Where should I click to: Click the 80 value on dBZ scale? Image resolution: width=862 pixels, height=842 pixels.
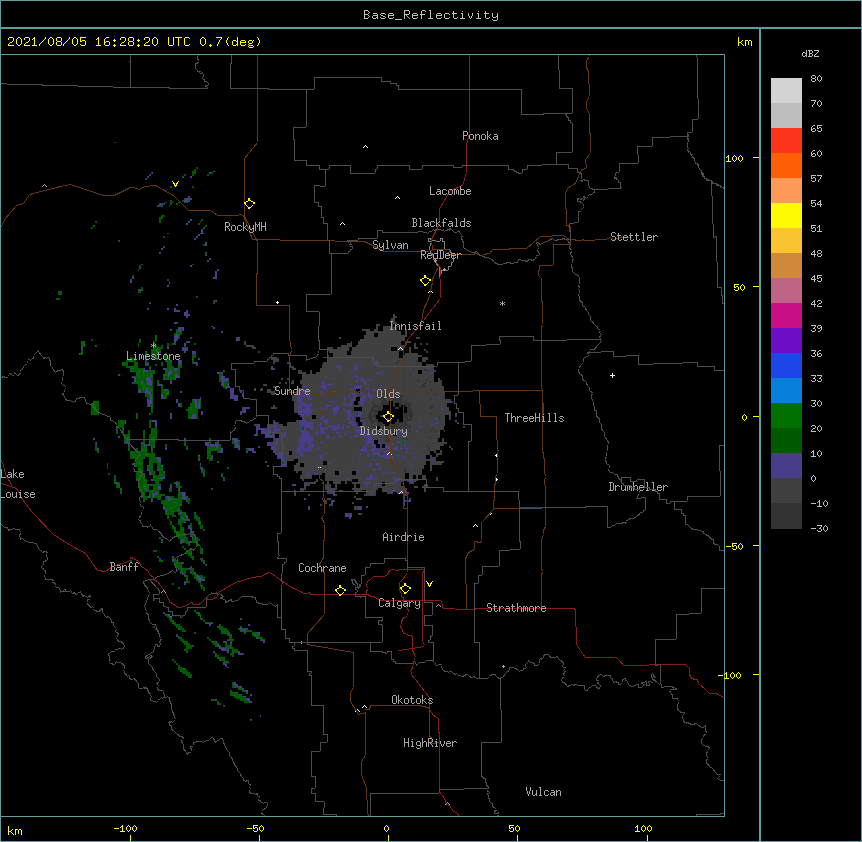(816, 79)
